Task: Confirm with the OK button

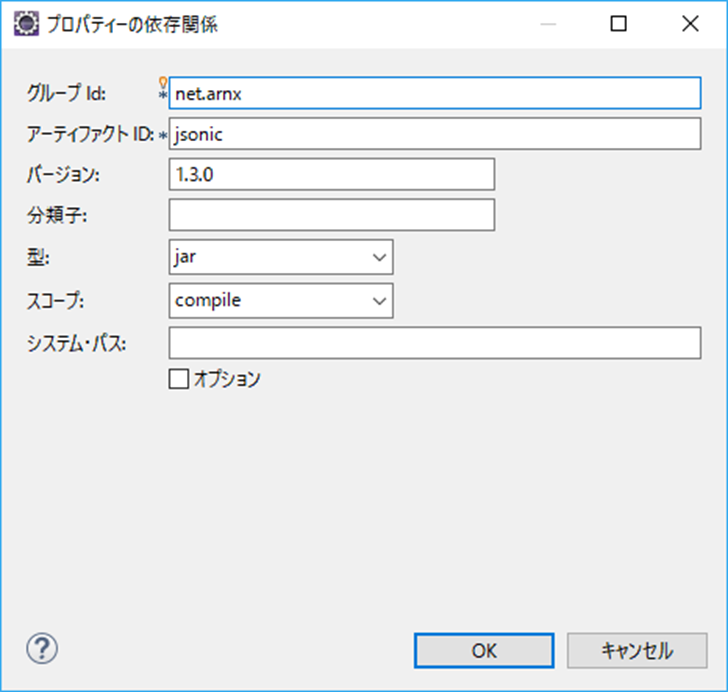Action: (x=484, y=650)
